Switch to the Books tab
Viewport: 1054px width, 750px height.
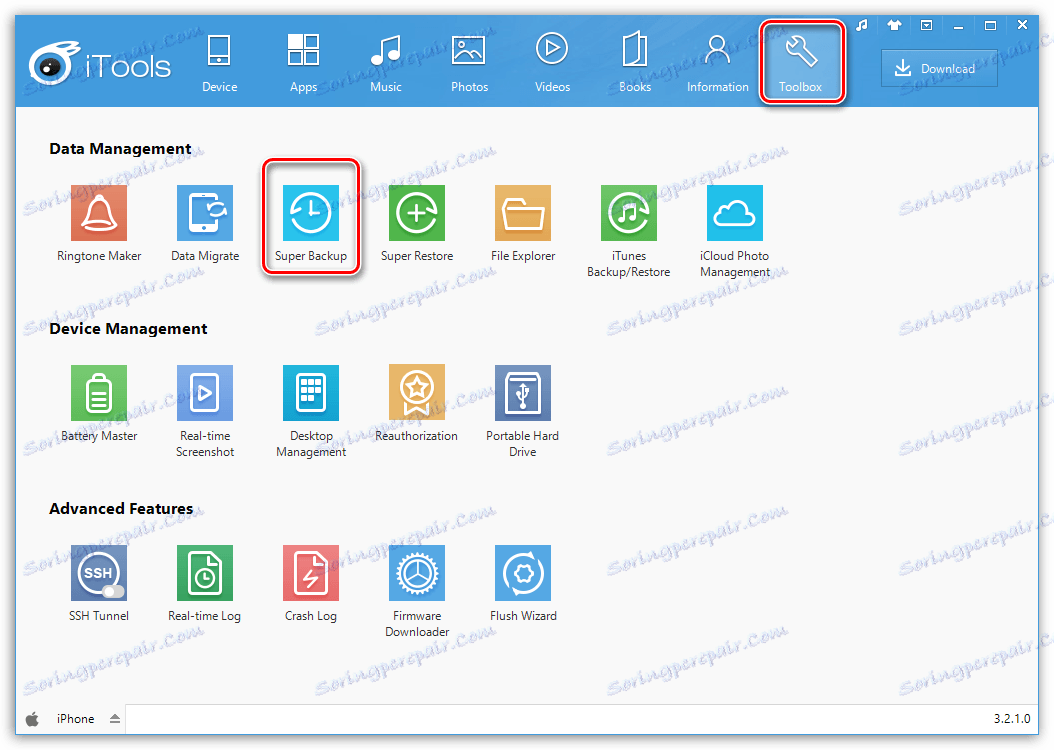(x=635, y=64)
